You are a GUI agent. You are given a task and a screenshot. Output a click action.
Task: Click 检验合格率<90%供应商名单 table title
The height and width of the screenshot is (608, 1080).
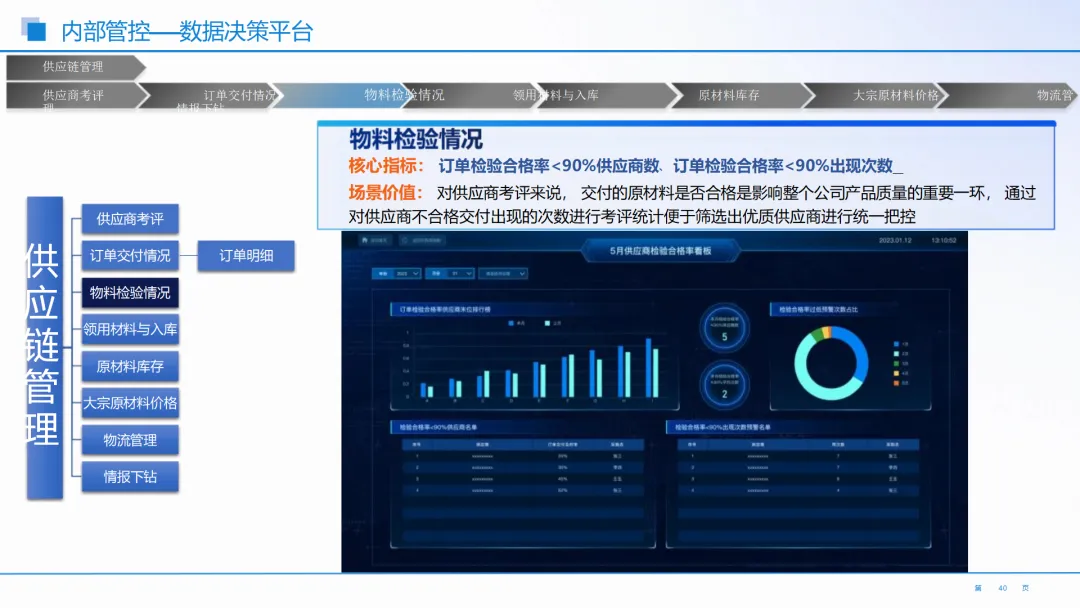(438, 427)
